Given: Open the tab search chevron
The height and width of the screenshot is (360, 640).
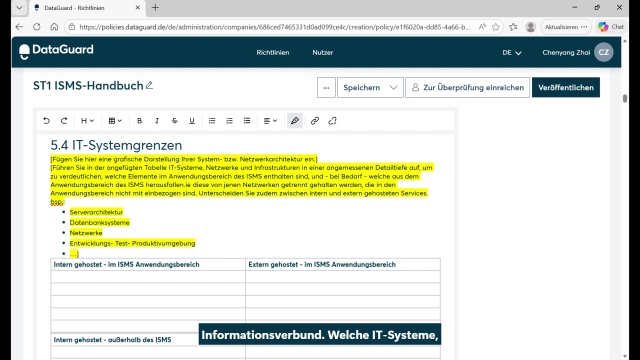Looking at the screenshot, I should click(19, 8).
